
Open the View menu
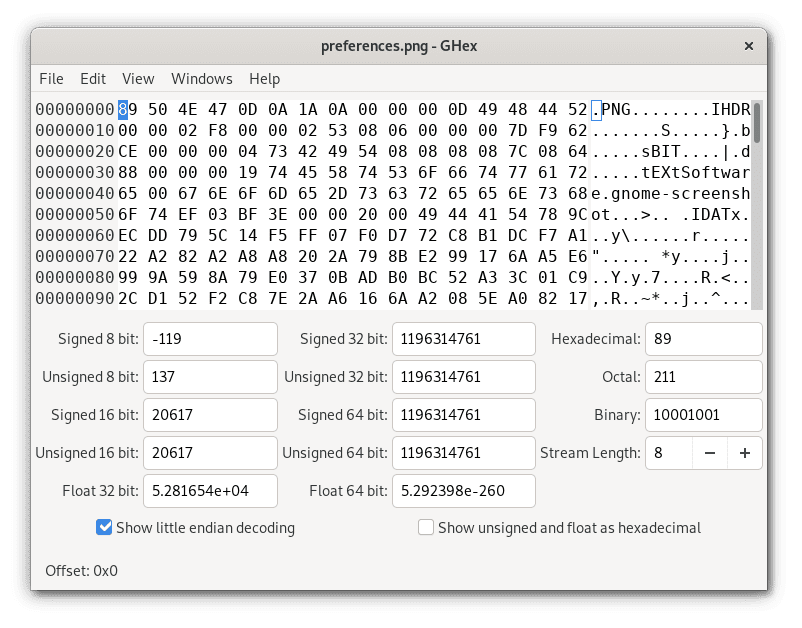coord(138,79)
